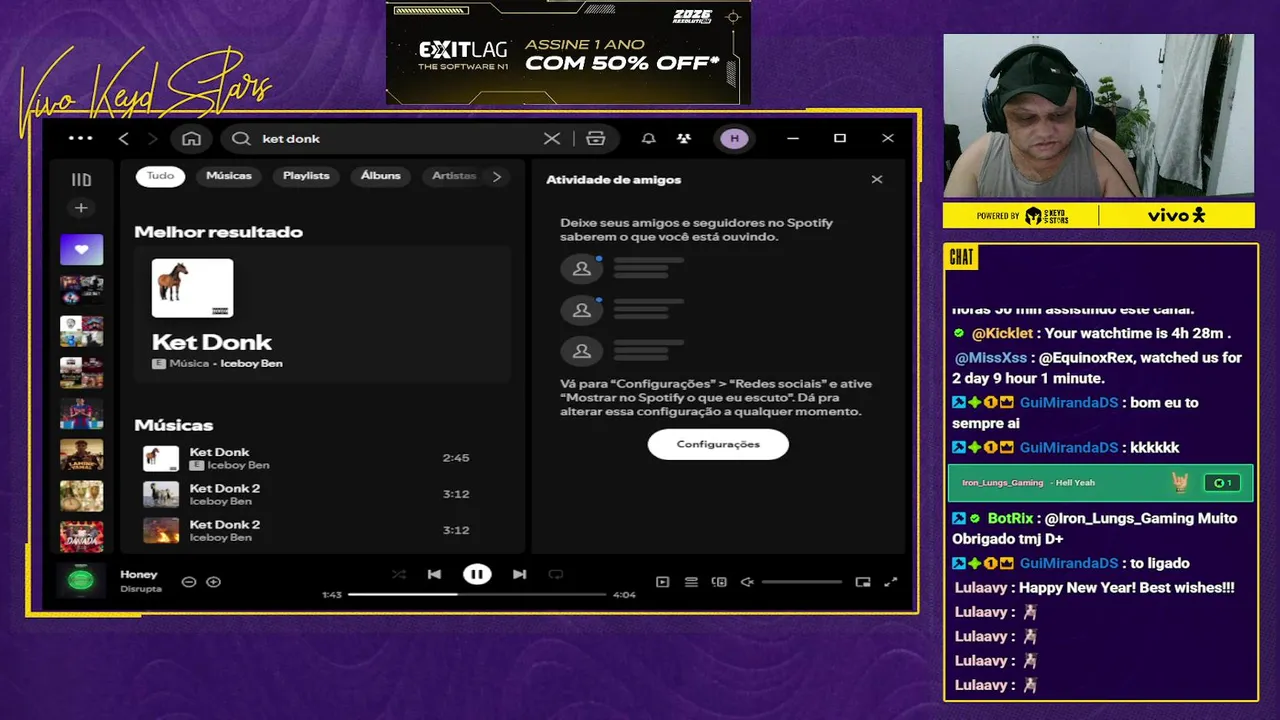Select the Álbuns filter tab
This screenshot has height=720, width=1280.
point(381,176)
